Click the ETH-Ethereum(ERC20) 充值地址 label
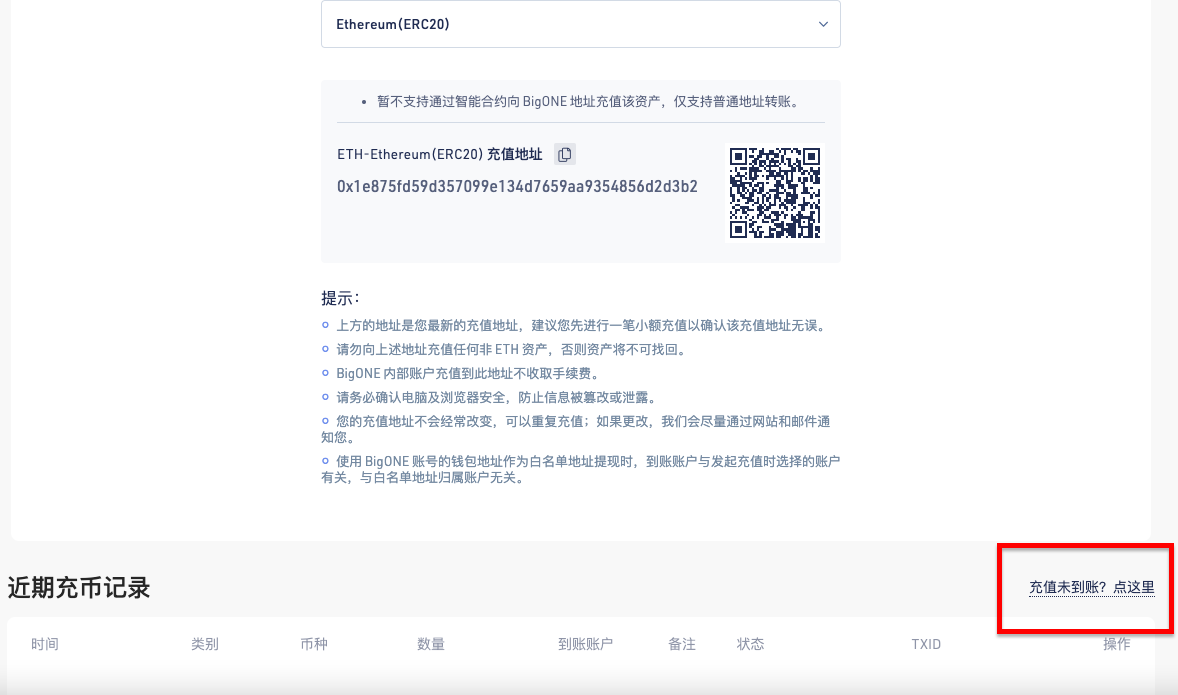The height and width of the screenshot is (695, 1178). pyautogui.click(x=439, y=154)
